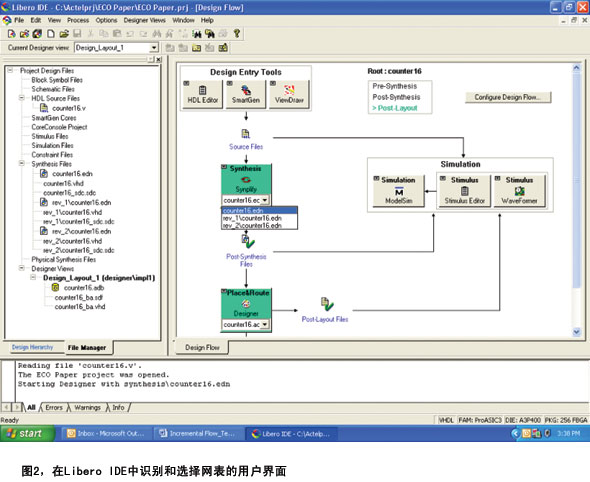This screenshot has width=590, height=482.
Task: Toggle the Stimulus Editor box corner marker
Action: pos(442,178)
